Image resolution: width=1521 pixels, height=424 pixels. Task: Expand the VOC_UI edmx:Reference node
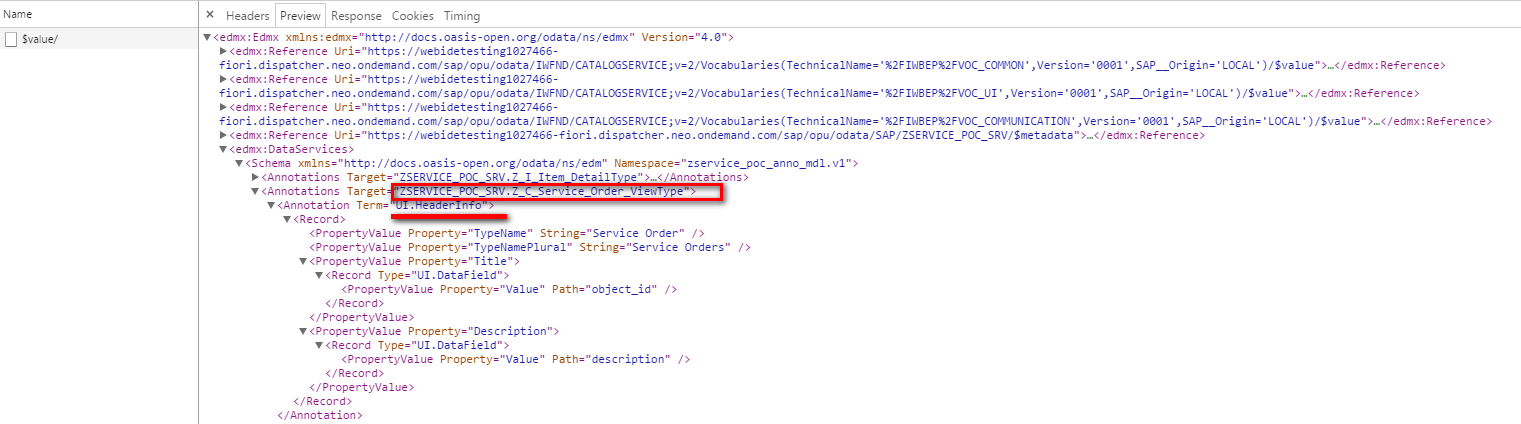[224, 79]
